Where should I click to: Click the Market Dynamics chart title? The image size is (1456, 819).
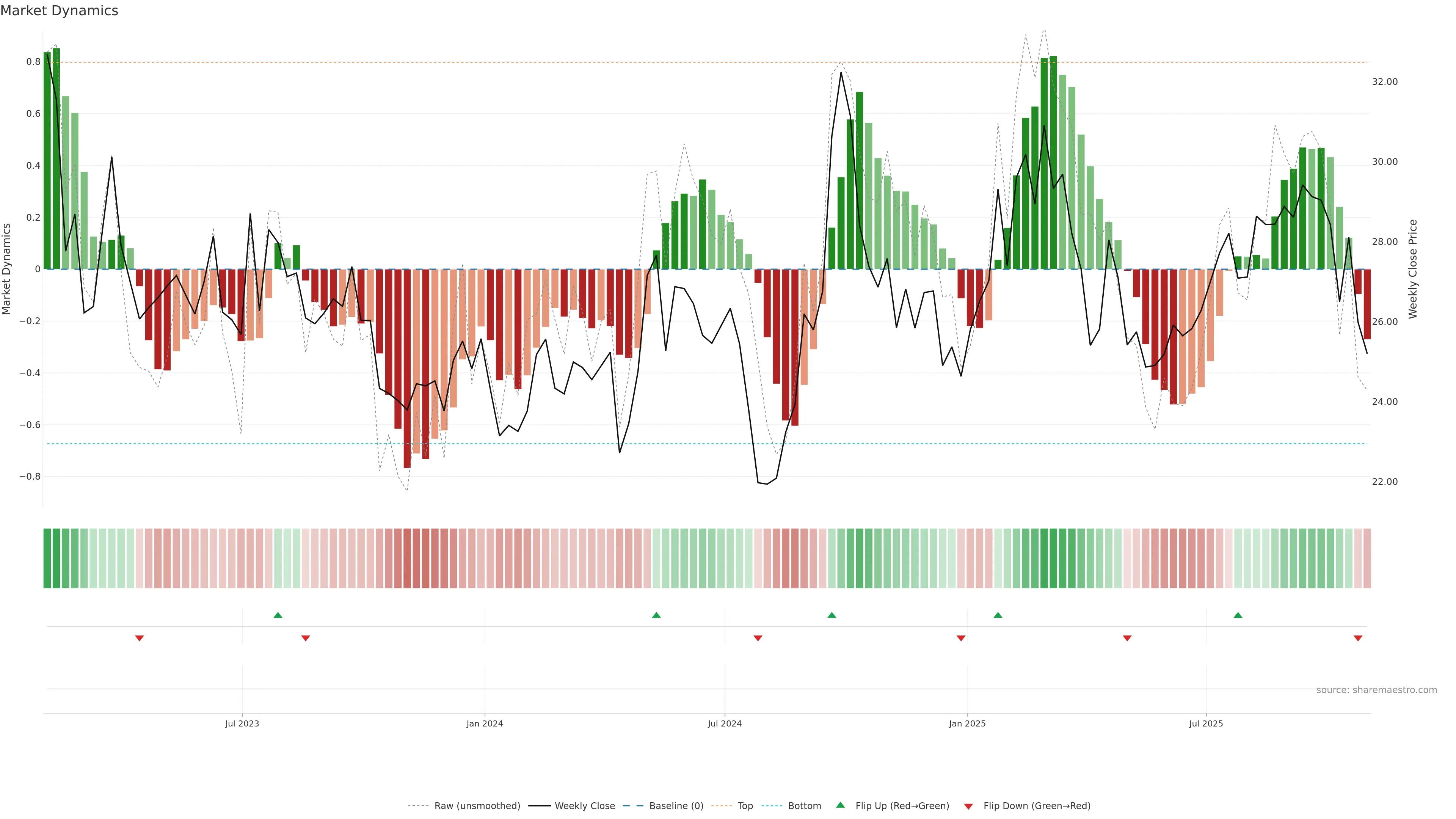(x=60, y=11)
